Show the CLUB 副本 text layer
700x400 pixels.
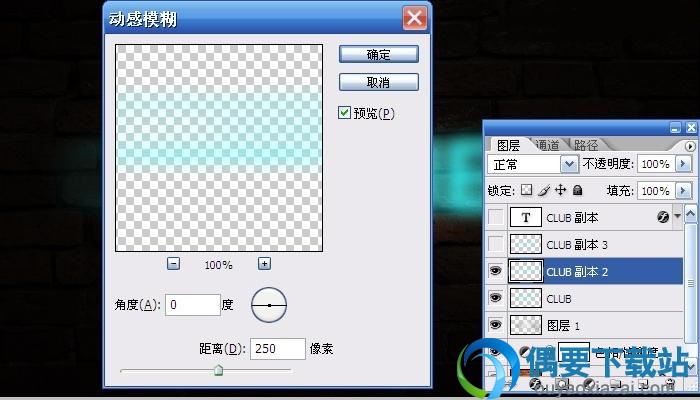[x=496, y=217]
